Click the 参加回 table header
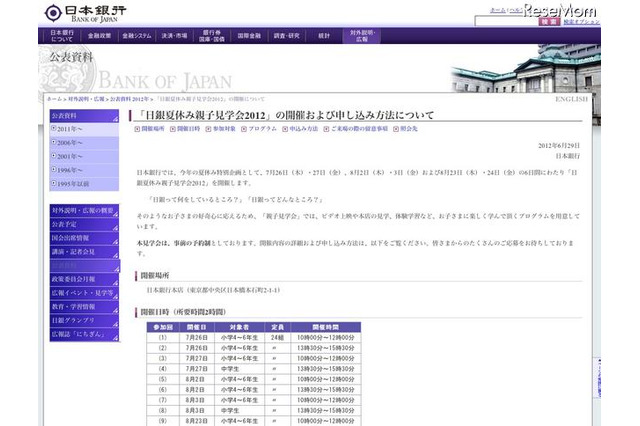The image size is (640, 426). pos(163,327)
